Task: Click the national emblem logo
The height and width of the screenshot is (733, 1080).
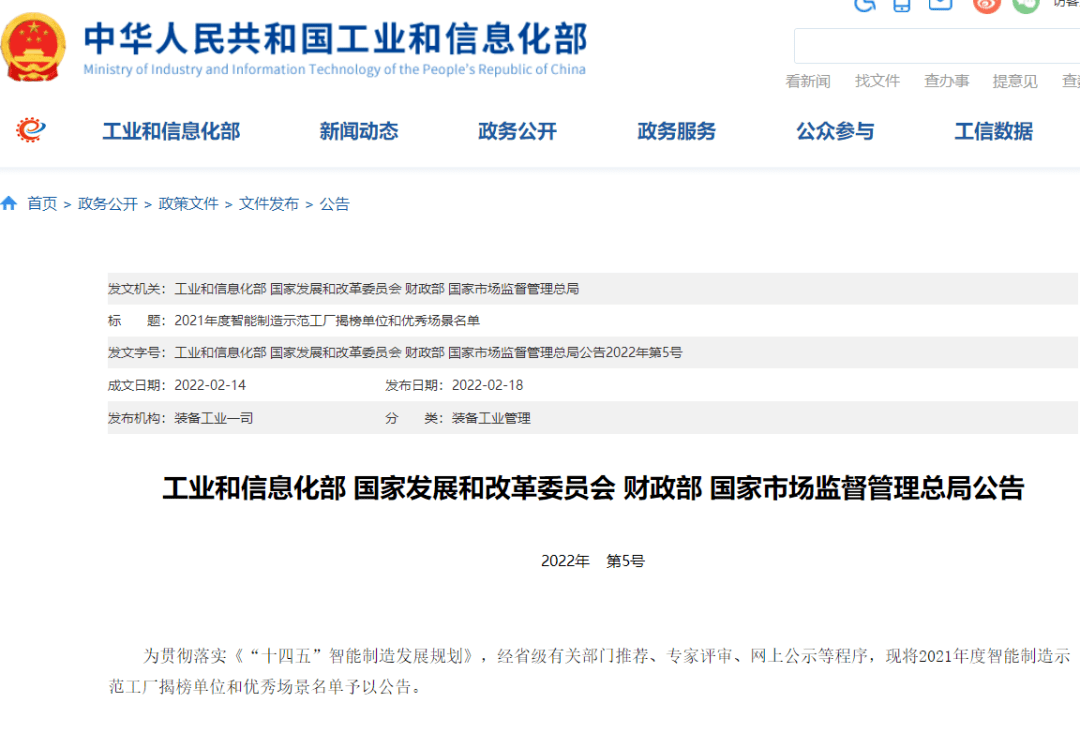Action: pyautogui.click(x=33, y=47)
